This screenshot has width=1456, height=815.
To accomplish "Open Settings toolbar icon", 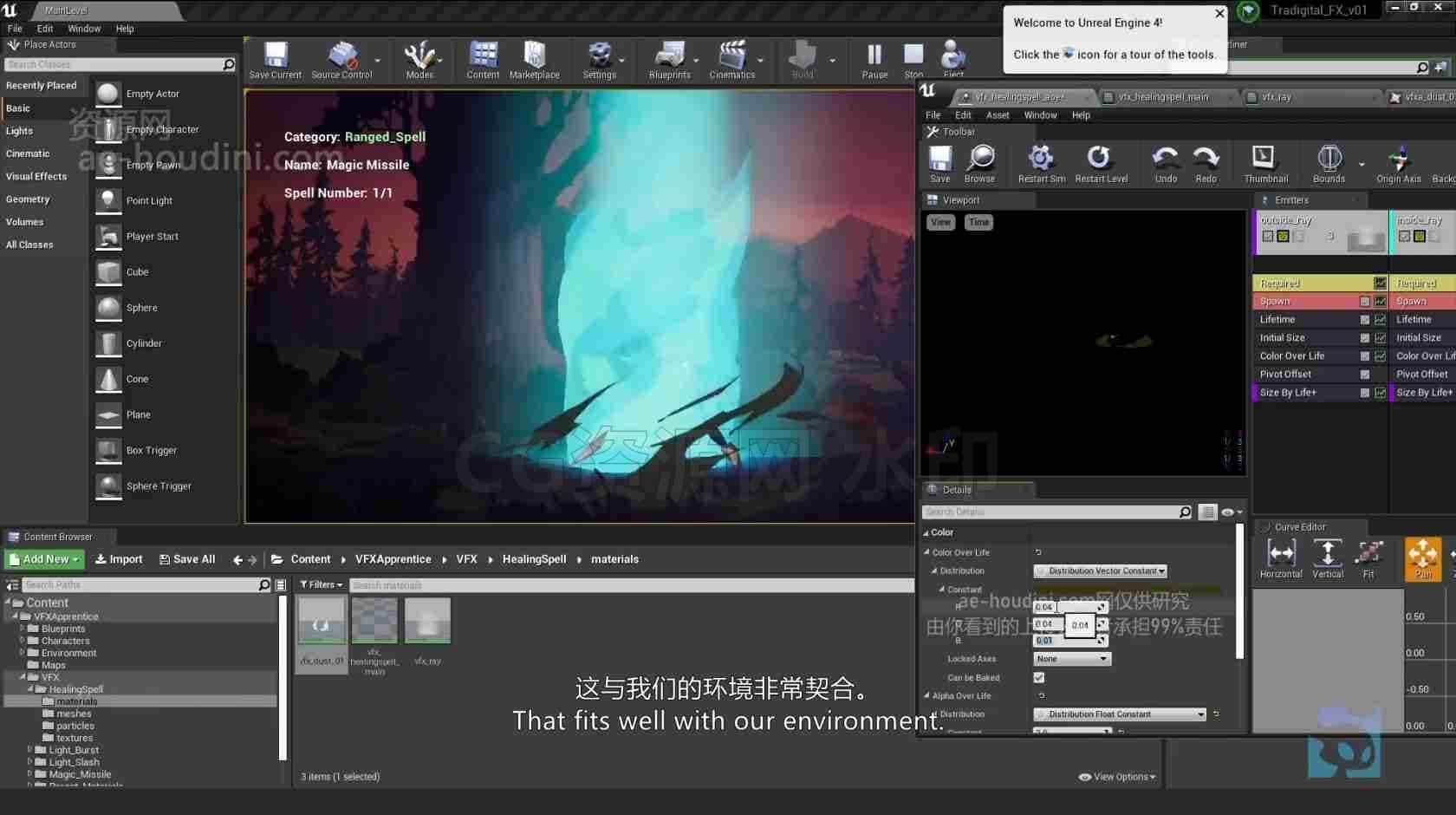I will (x=600, y=60).
